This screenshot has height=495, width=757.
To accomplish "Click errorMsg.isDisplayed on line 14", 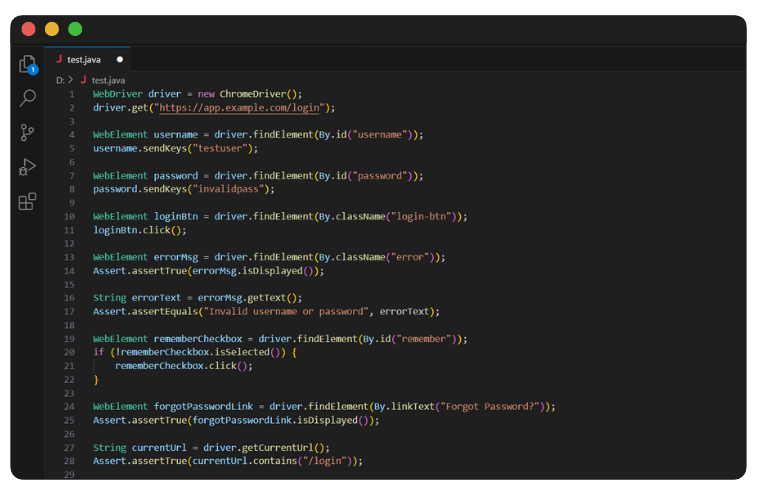I will (x=247, y=270).
